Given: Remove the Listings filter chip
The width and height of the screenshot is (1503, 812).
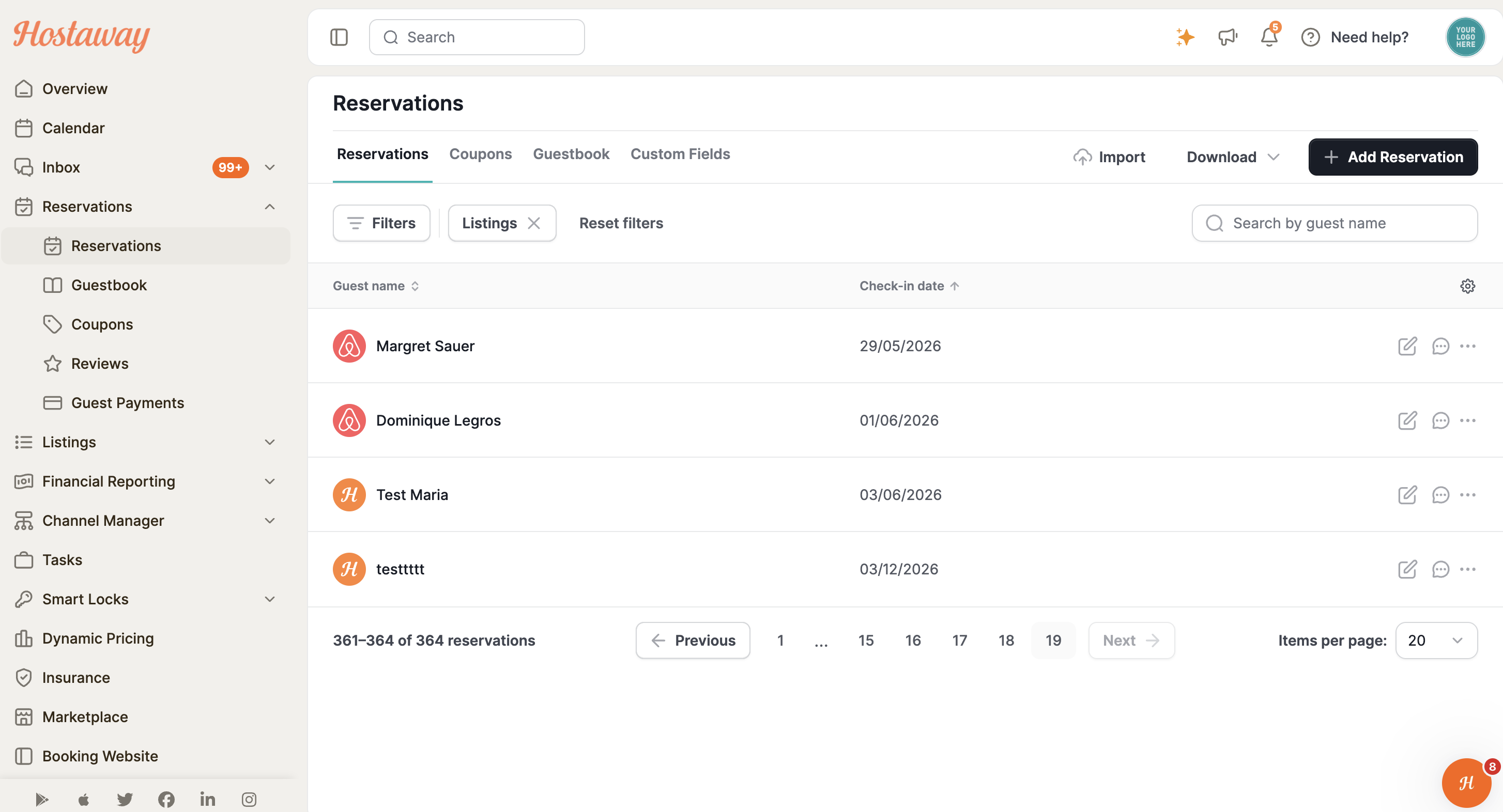Looking at the screenshot, I should (x=533, y=223).
